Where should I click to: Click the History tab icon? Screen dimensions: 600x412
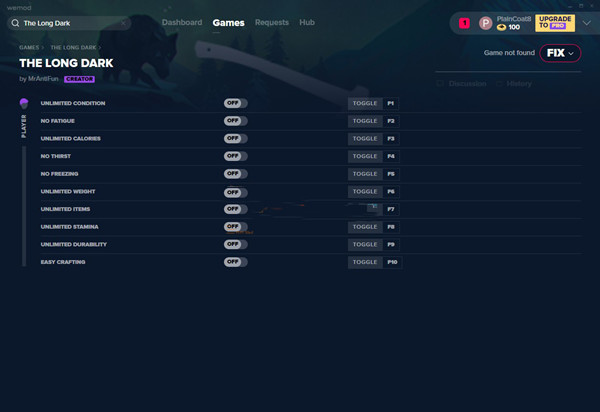tap(499, 83)
